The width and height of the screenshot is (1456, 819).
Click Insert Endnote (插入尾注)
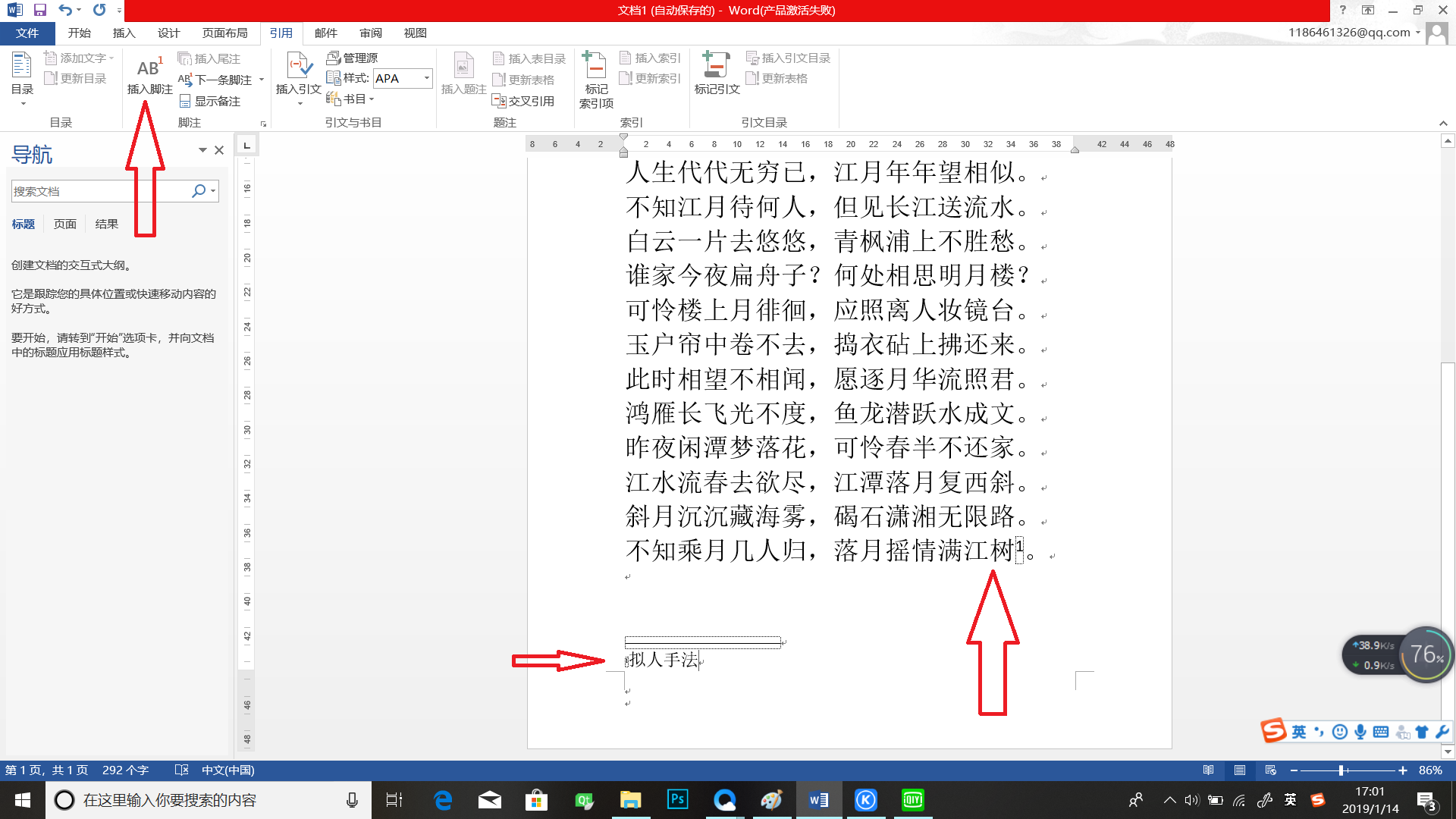pos(209,58)
